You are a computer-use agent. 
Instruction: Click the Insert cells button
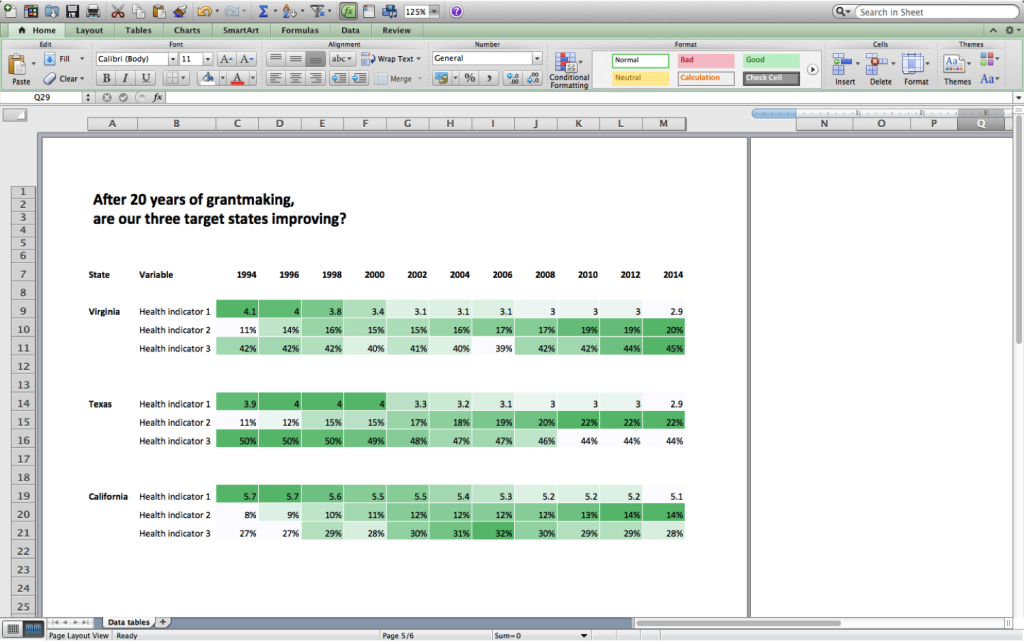pyautogui.click(x=844, y=69)
